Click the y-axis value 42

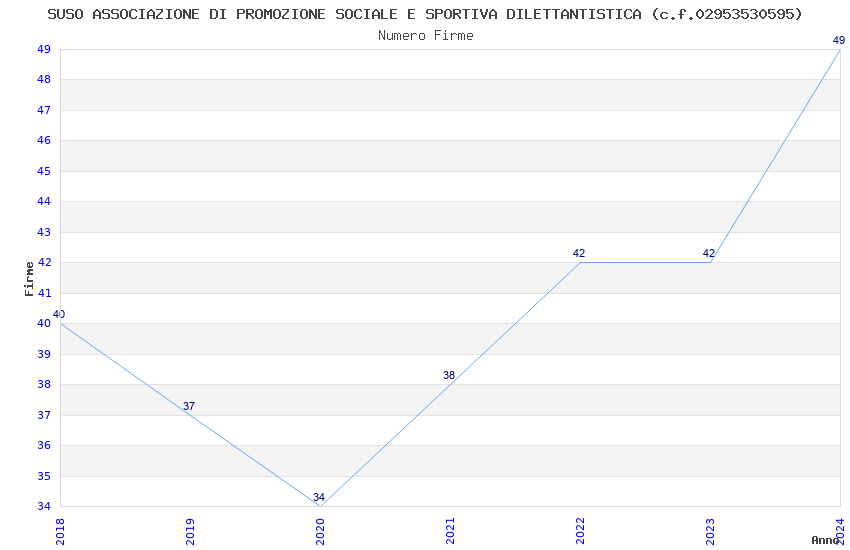[44, 262]
